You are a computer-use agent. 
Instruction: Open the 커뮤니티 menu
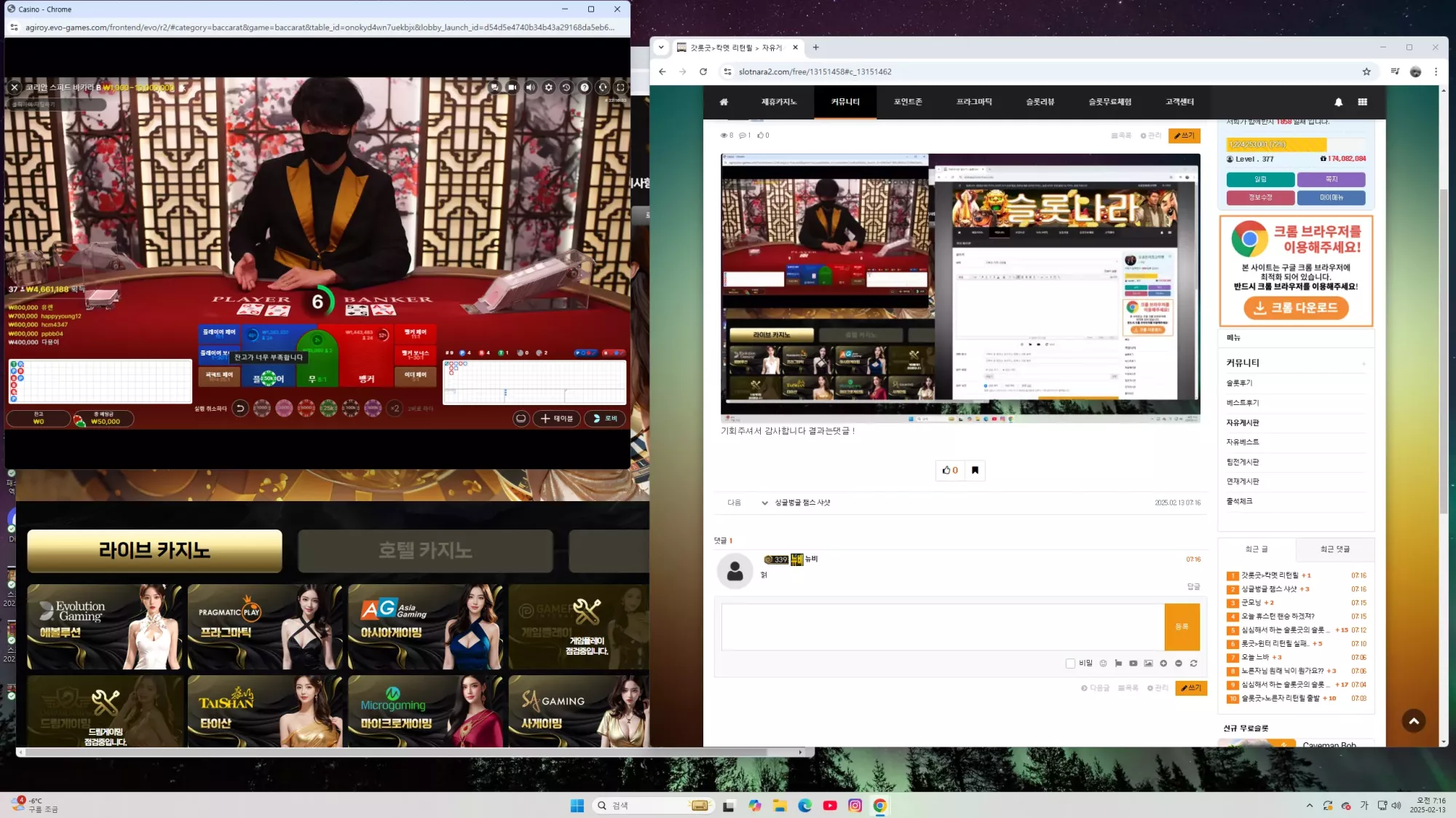[x=845, y=102]
